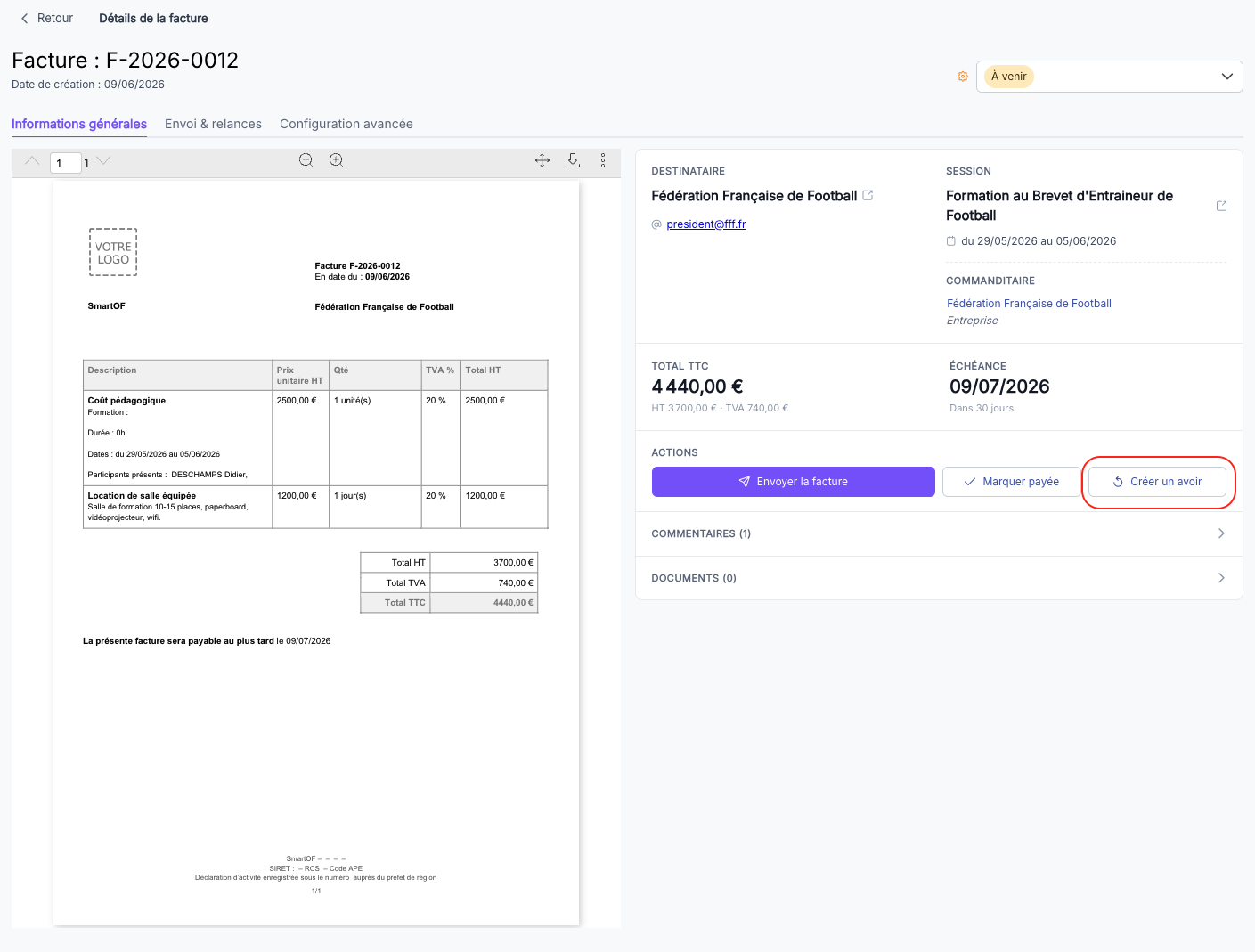The width and height of the screenshot is (1255, 952).
Task: Click Envoyer la facture button
Action: click(793, 482)
